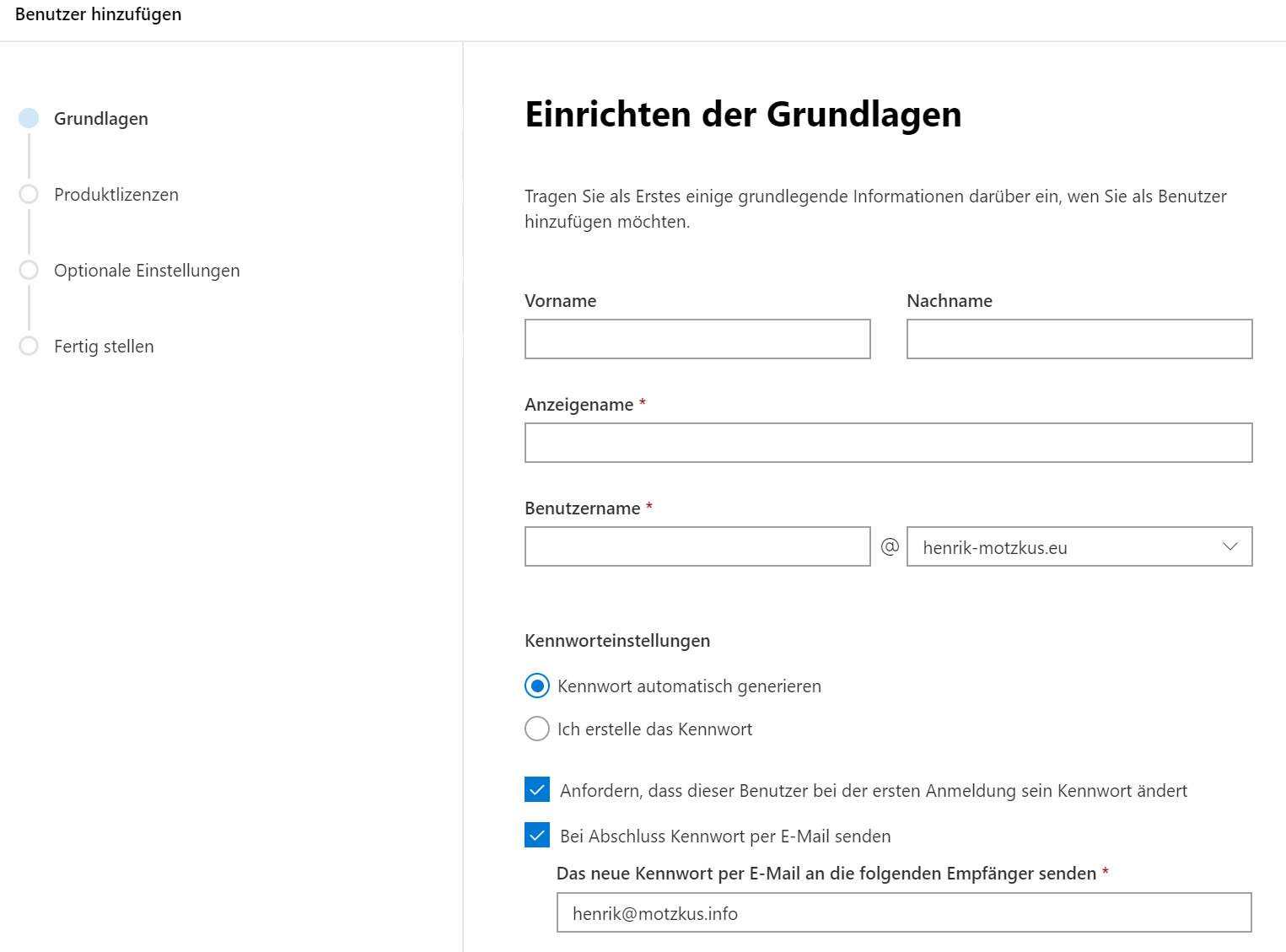Screen dimensions: 1286x952
Task: Focus the Anzeigename text field
Action: [889, 443]
